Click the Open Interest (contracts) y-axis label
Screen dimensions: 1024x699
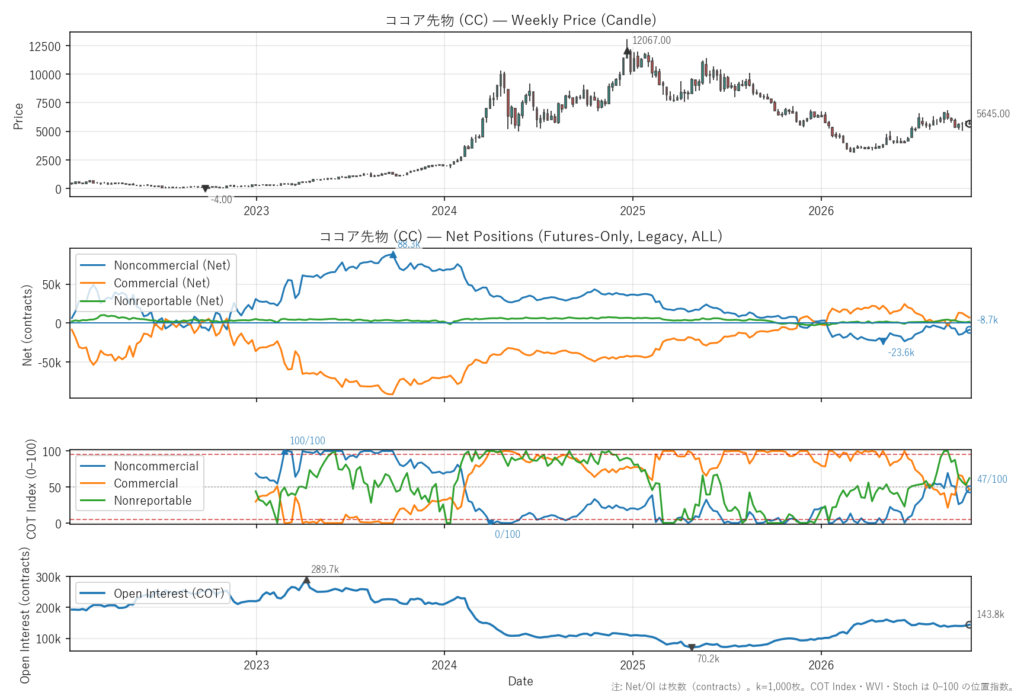[x=25, y=615]
